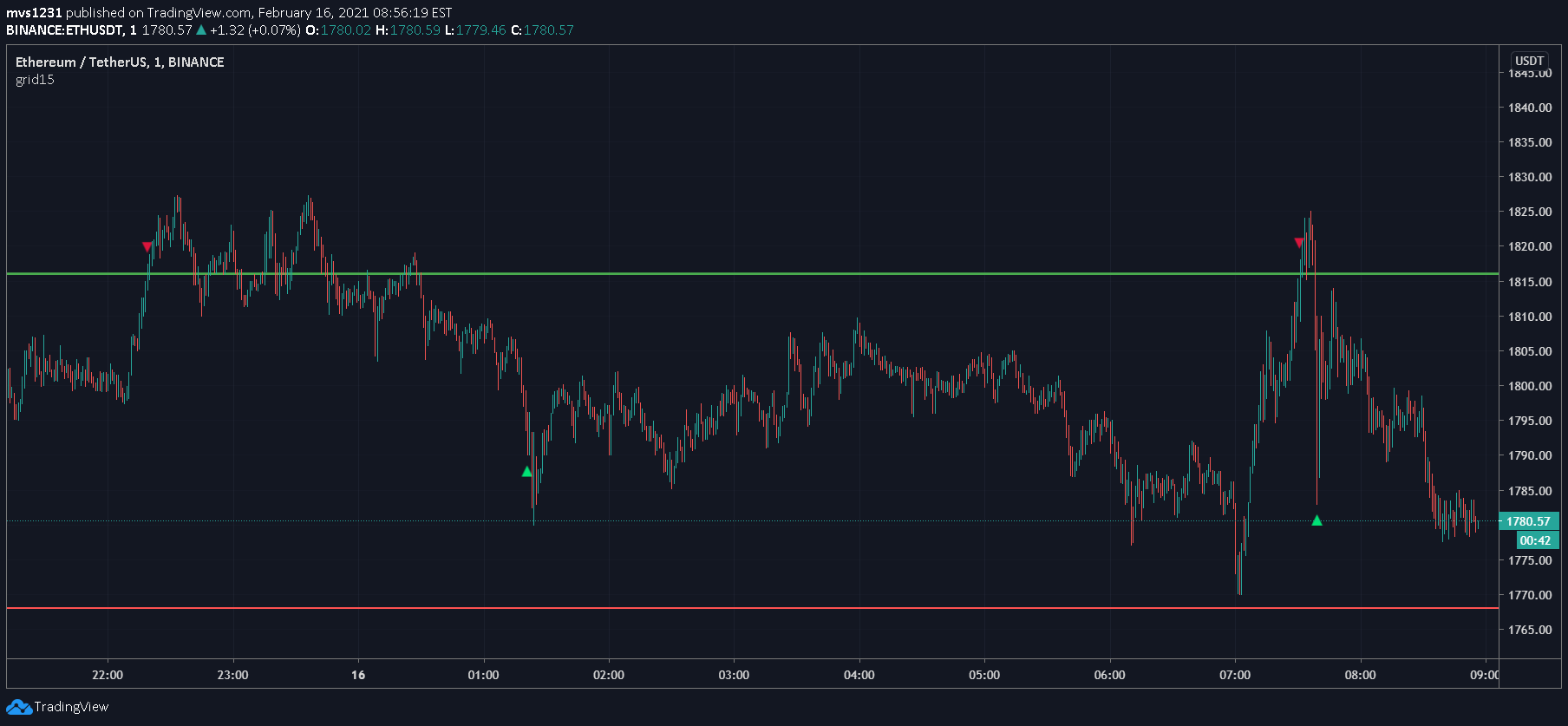
Task: Click the red sell marker near 07:30
Action: point(1298,243)
